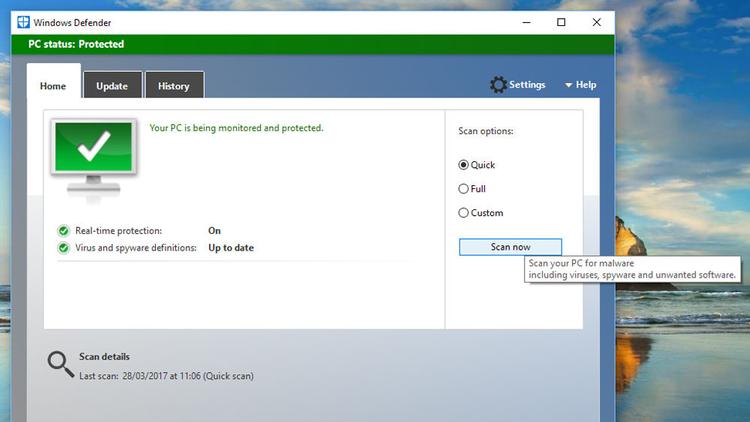Click the Real-time protection green check icon
This screenshot has width=750, height=422.
point(64,231)
